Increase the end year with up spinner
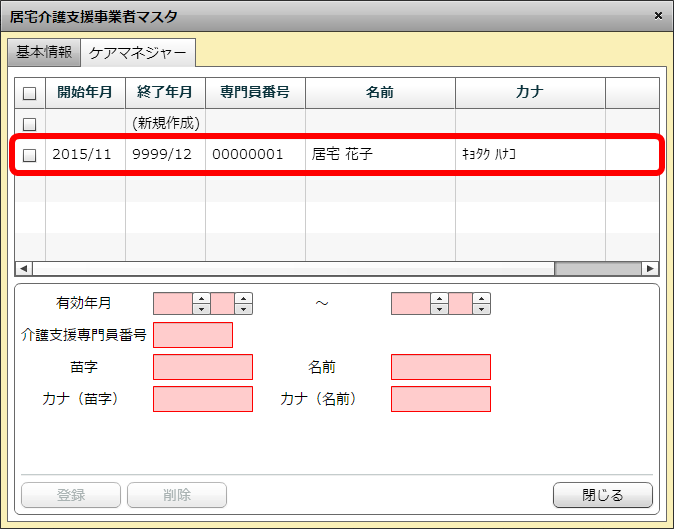Screen dimensions: 674x529 [x=438, y=298]
